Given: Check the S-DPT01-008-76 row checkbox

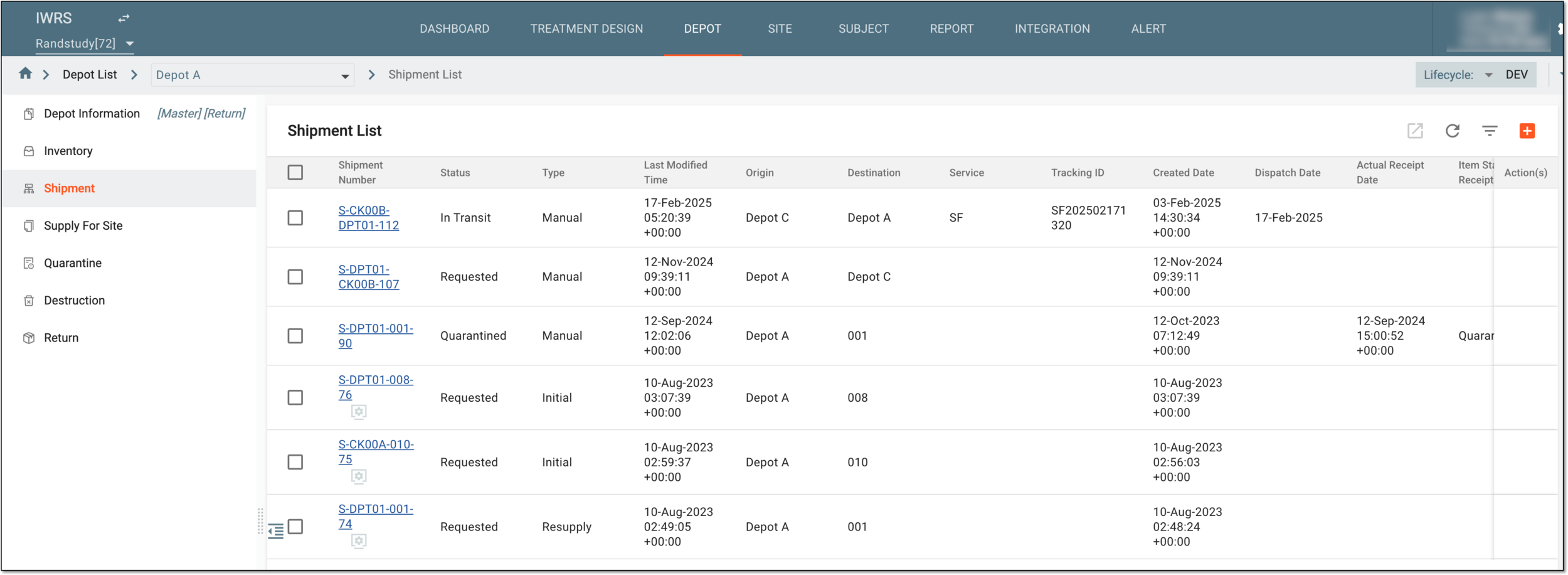Looking at the screenshot, I should (x=295, y=397).
